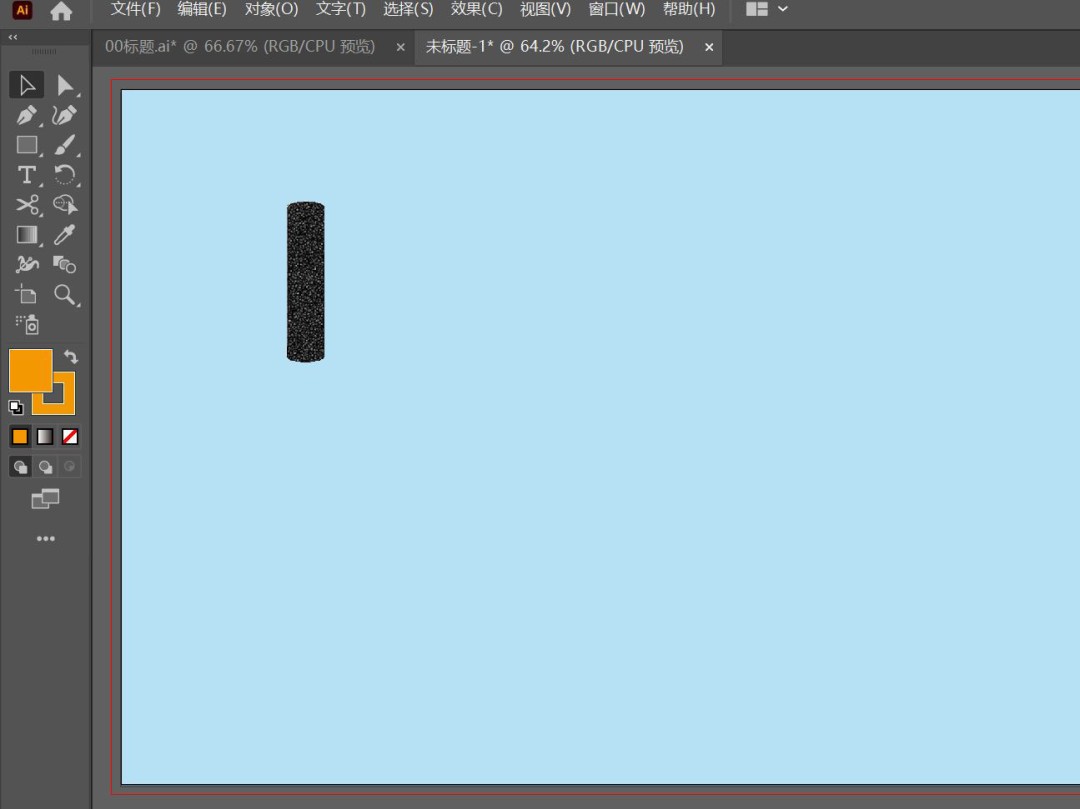Screen dimensions: 1080x809
Task: Activate the Zoom magnifier tool
Action: point(65,294)
